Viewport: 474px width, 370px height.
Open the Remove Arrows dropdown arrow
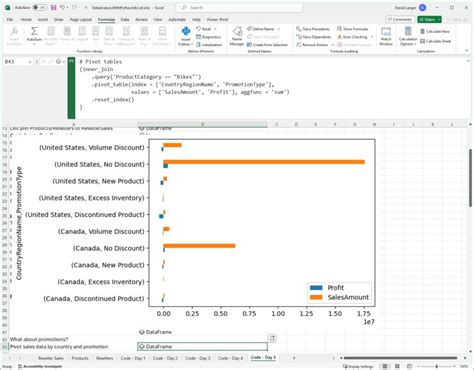[332, 45]
